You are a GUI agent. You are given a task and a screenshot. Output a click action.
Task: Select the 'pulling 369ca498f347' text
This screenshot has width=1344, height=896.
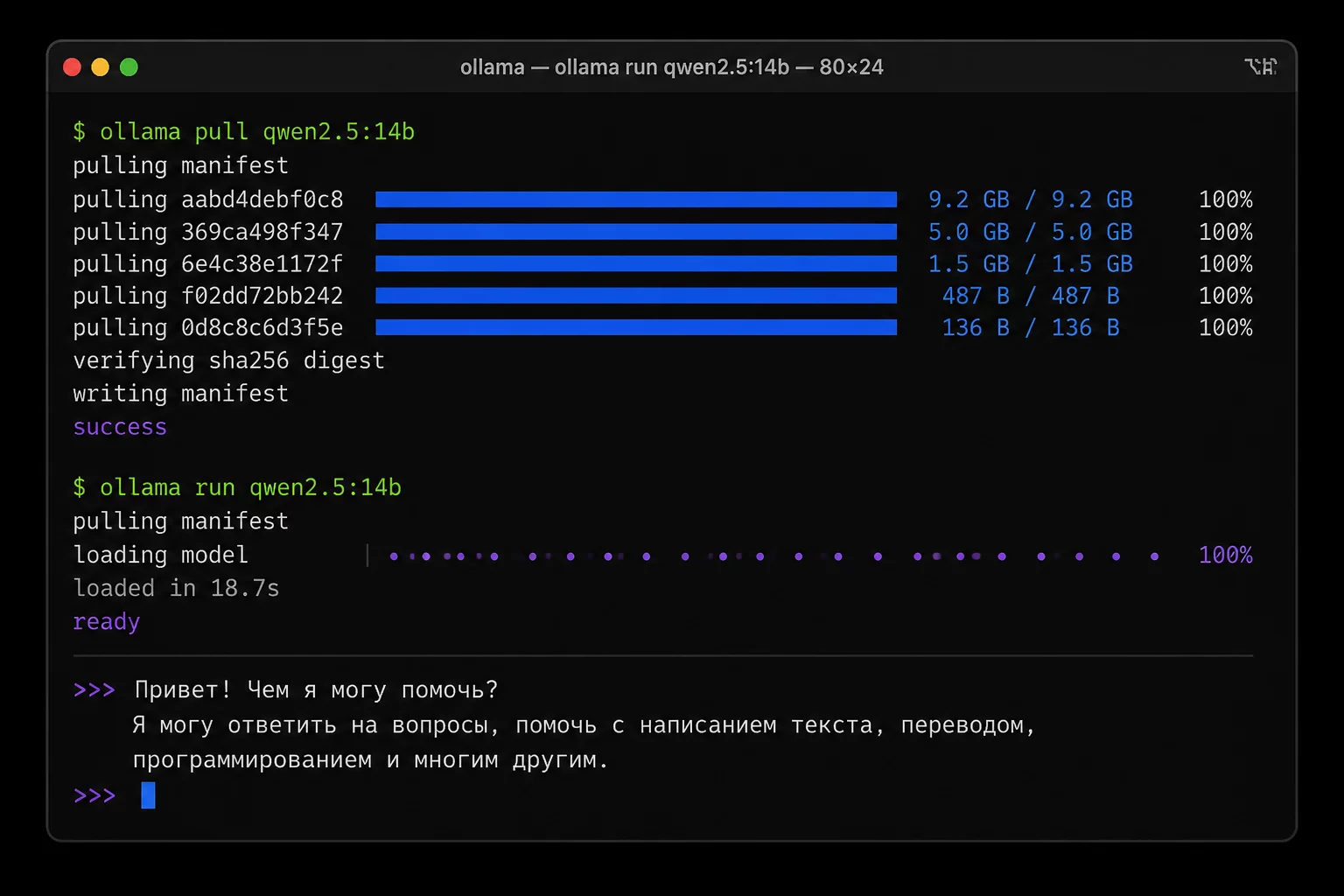point(208,232)
